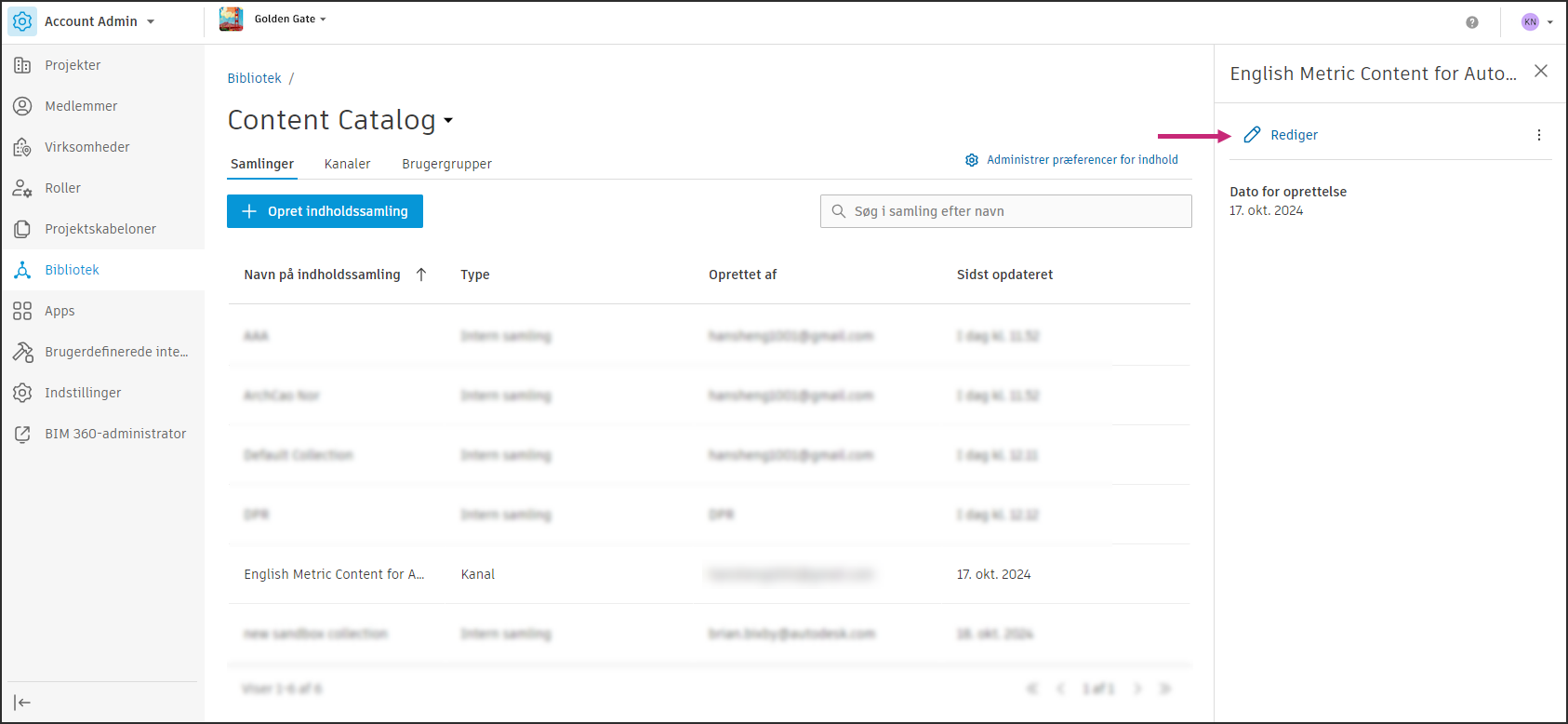
Task: Click the Rediger edit link
Action: coord(1294,135)
